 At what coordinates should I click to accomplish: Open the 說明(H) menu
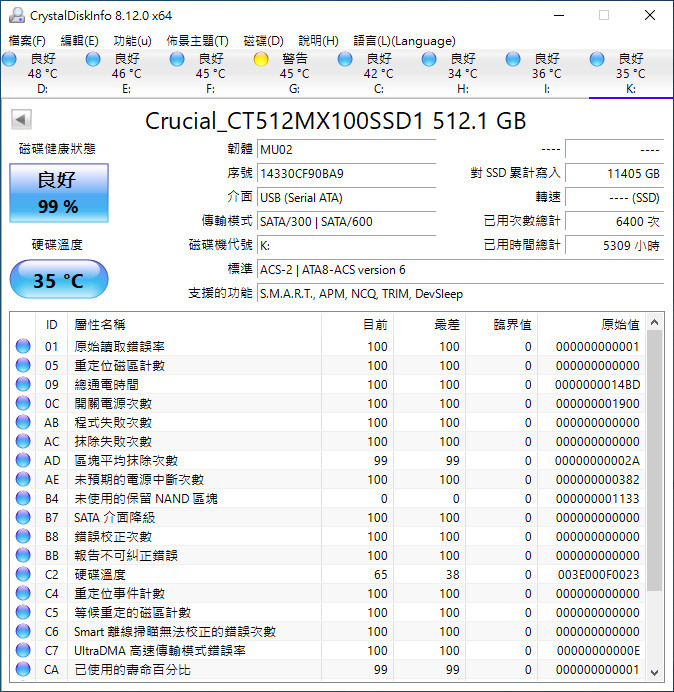click(x=318, y=41)
